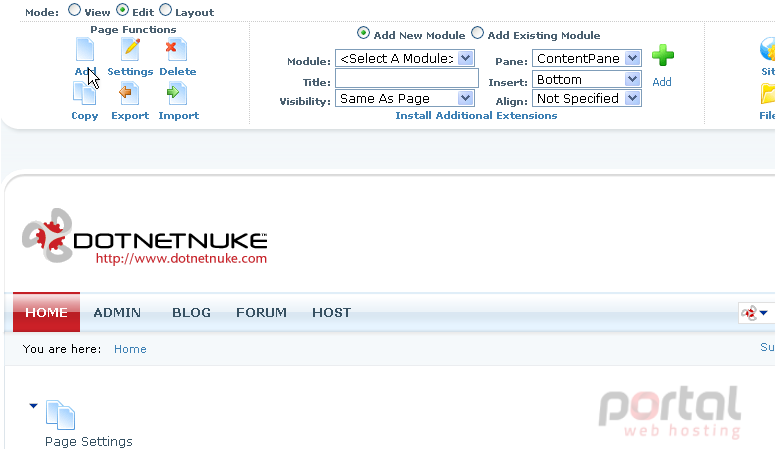
Task: Click the Add text link under plus
Action: click(x=662, y=82)
